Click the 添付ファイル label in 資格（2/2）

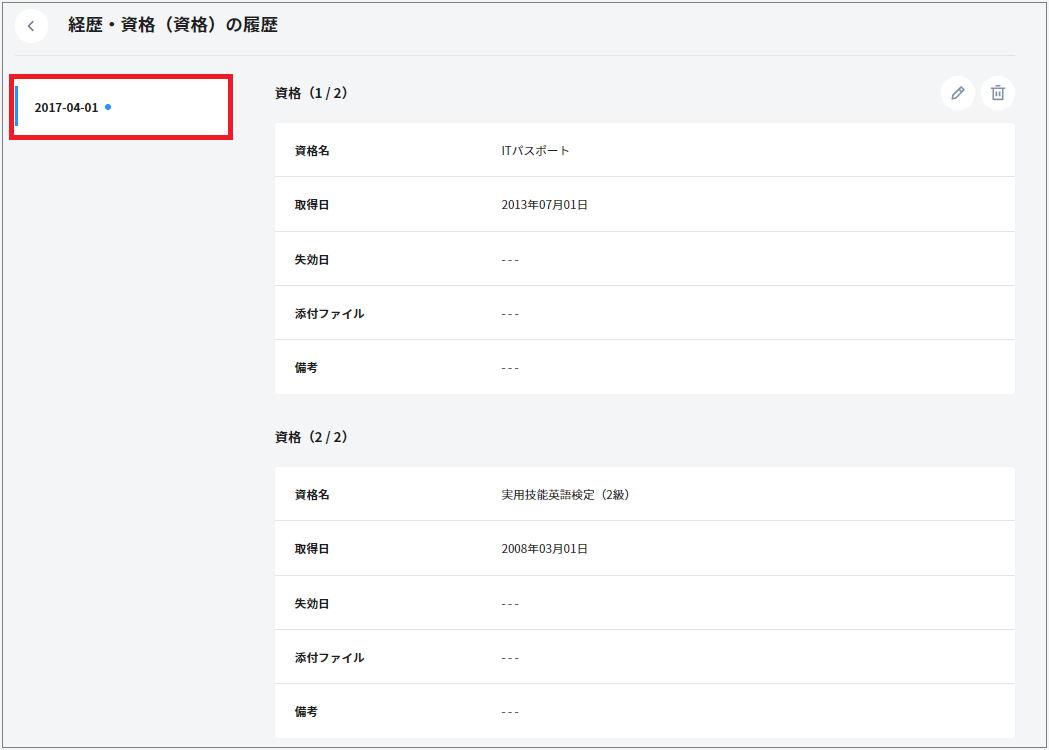click(329, 658)
